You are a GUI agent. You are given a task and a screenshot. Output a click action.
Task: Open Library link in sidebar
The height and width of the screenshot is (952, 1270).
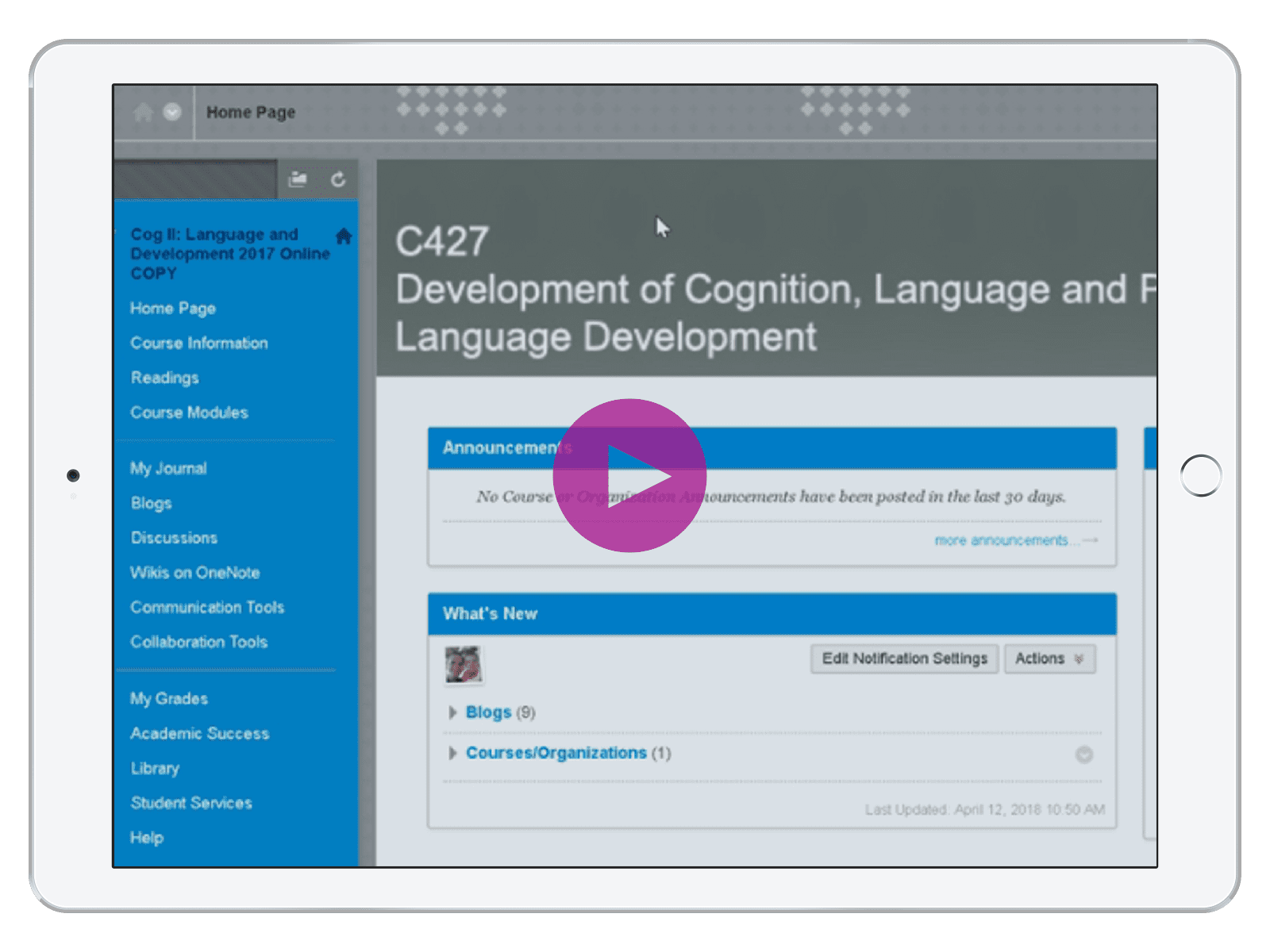(x=155, y=768)
